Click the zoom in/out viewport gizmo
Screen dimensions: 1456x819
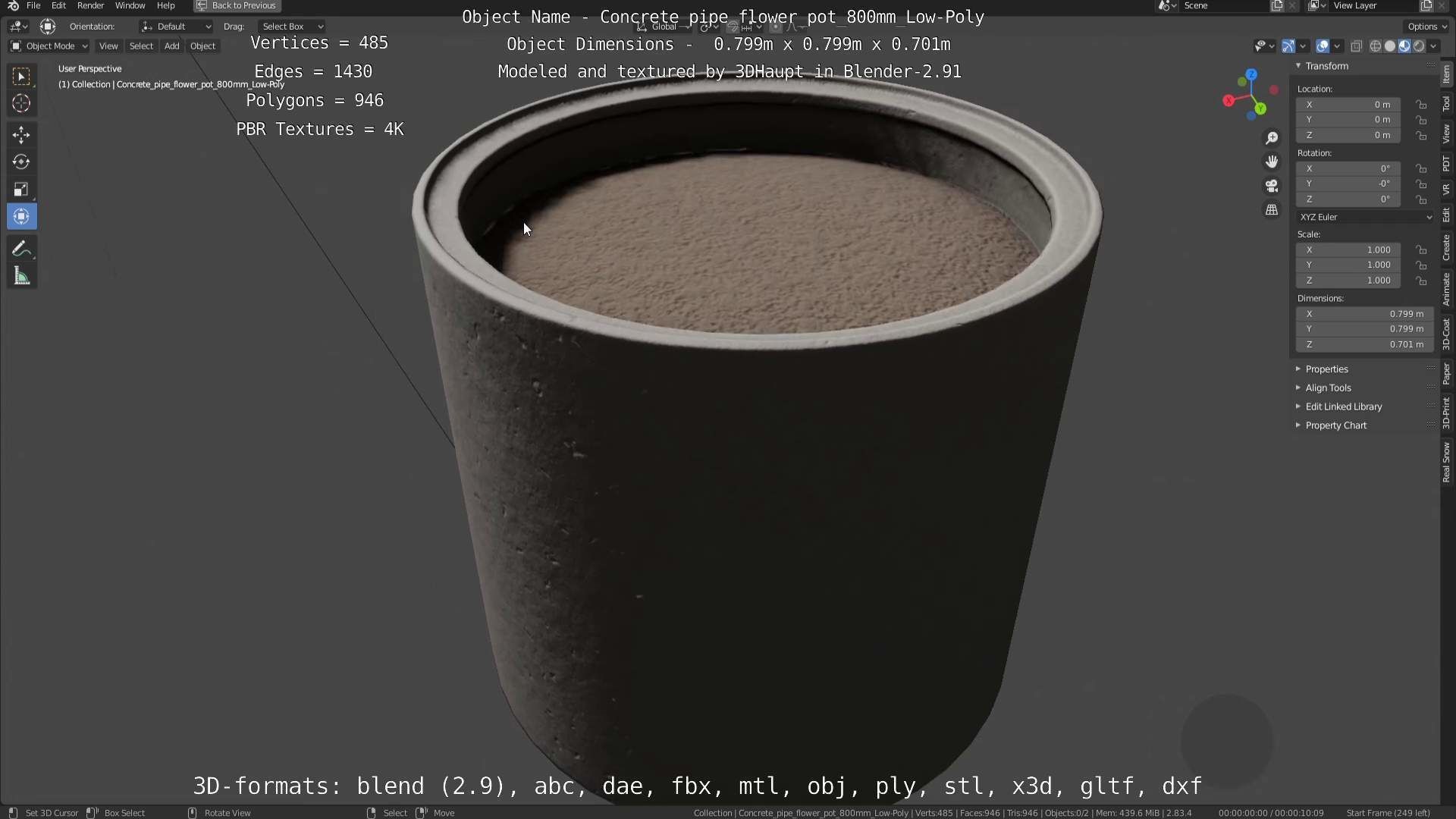pos(1272,138)
